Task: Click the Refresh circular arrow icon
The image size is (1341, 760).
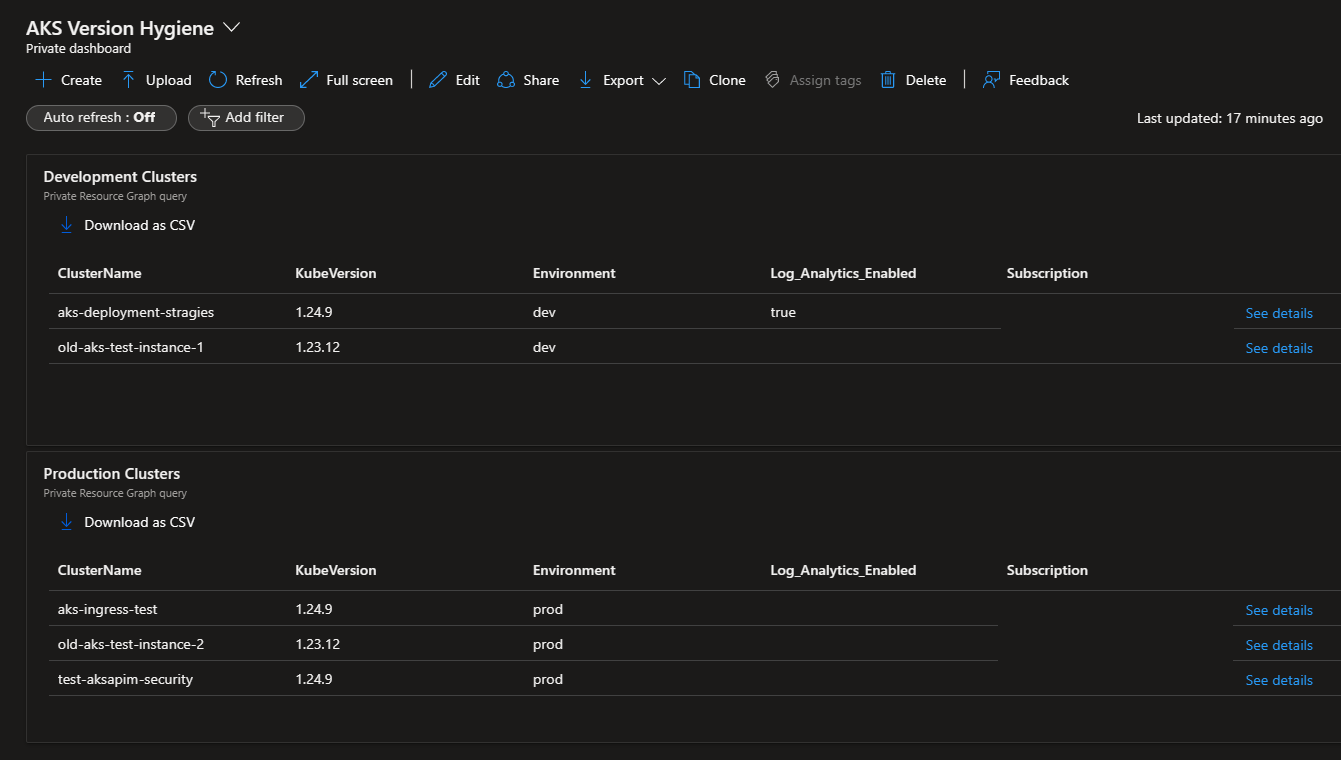Action: pos(218,80)
